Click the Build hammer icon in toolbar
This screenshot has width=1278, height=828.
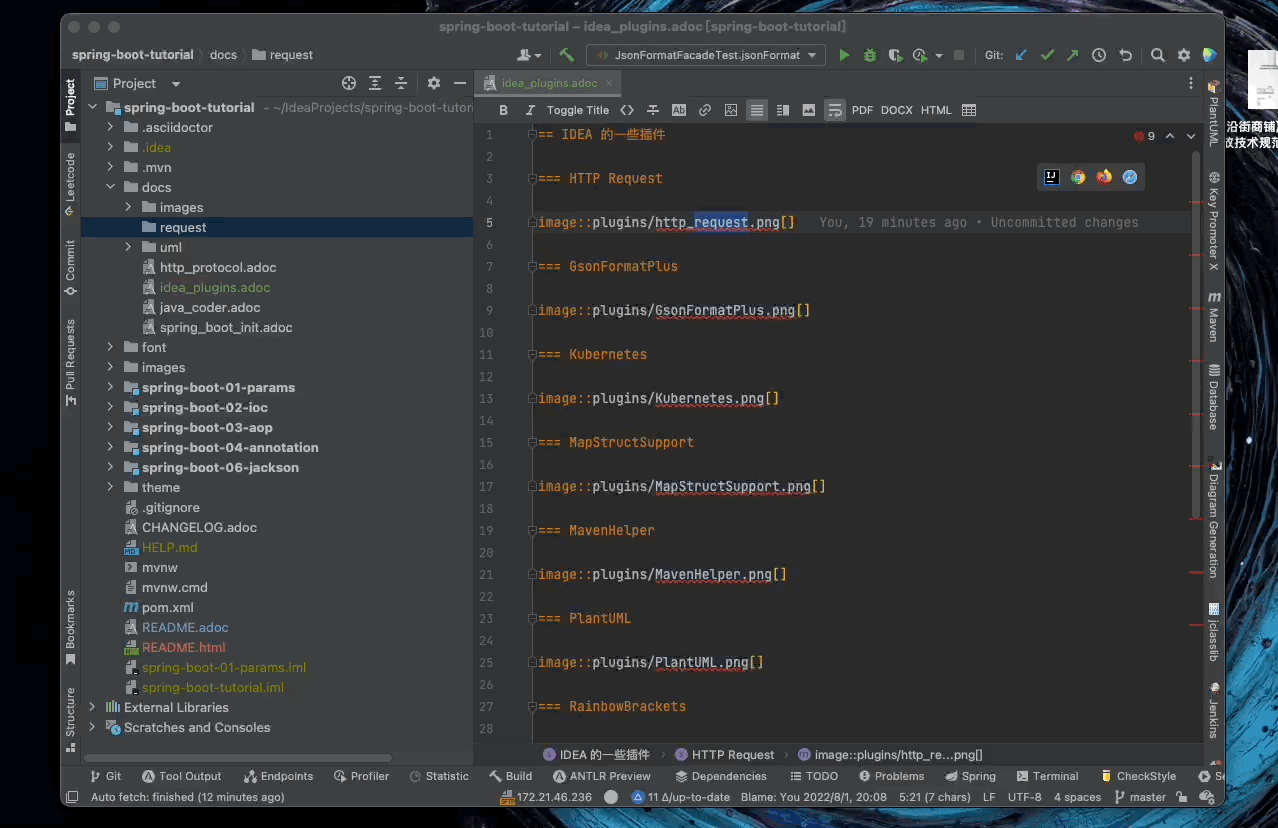point(566,56)
